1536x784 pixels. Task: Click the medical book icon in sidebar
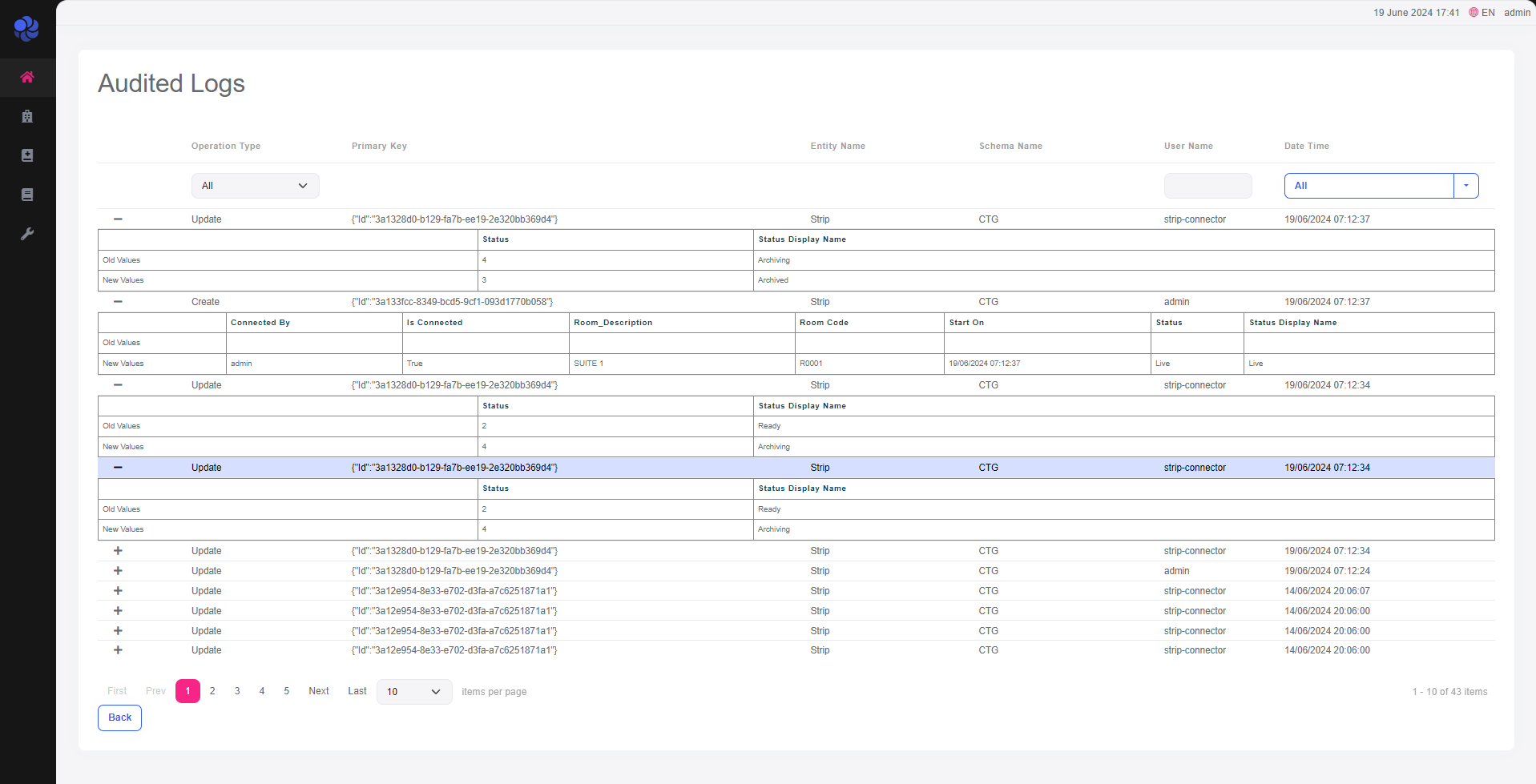coord(27,155)
